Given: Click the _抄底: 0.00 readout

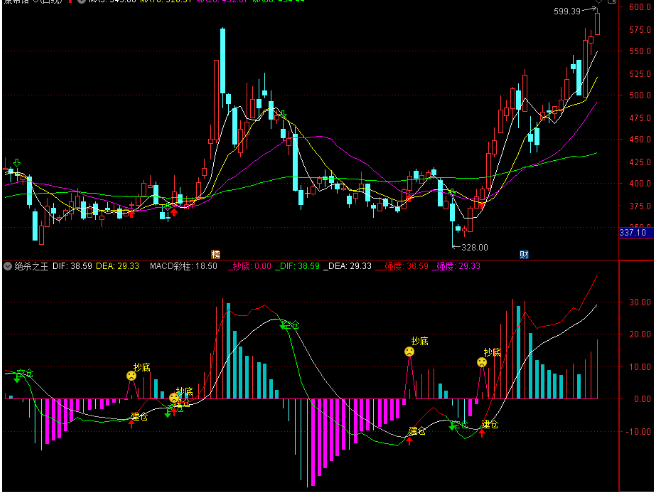Looking at the screenshot, I should (x=249, y=266).
